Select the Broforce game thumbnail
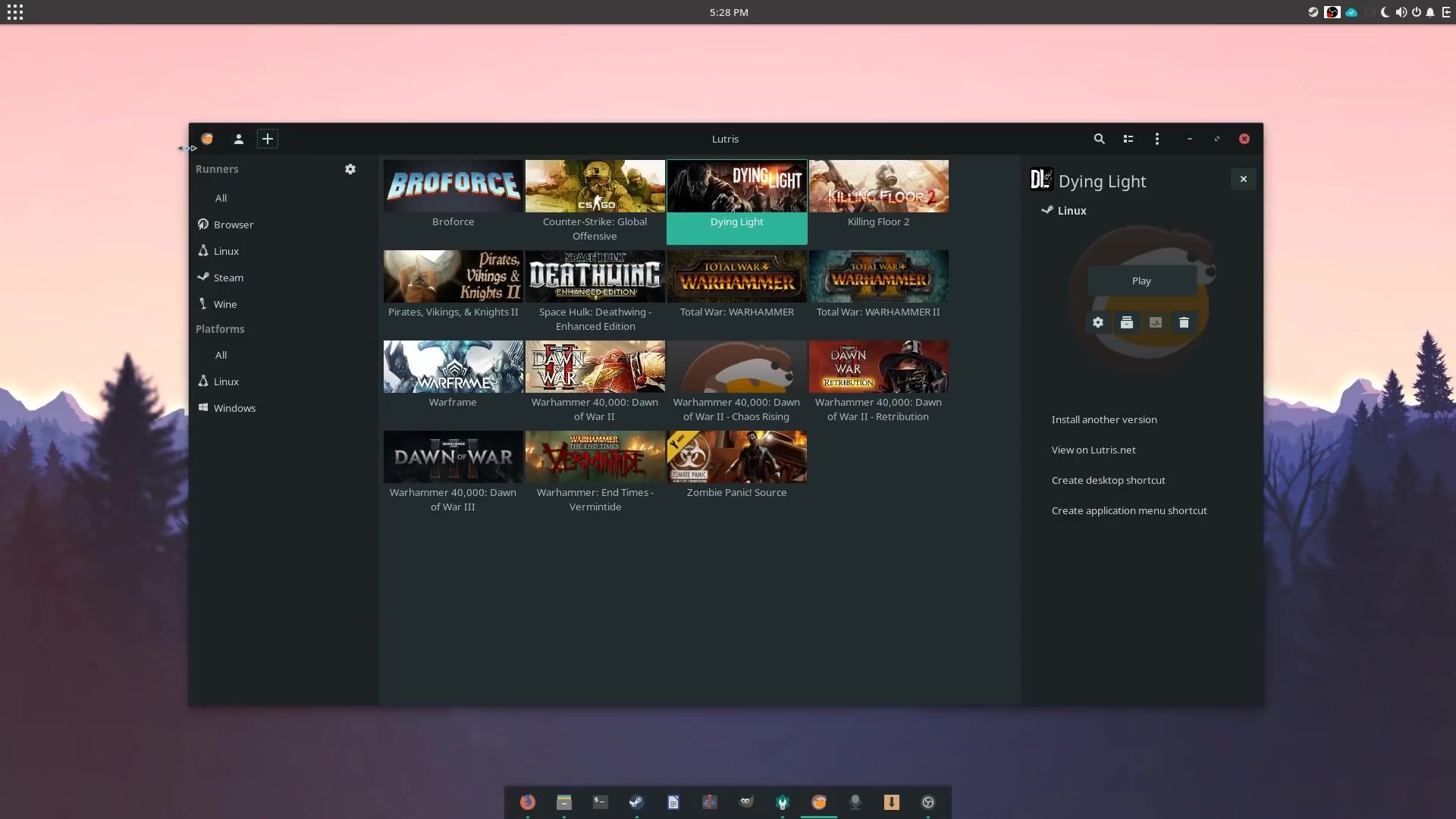 (453, 186)
